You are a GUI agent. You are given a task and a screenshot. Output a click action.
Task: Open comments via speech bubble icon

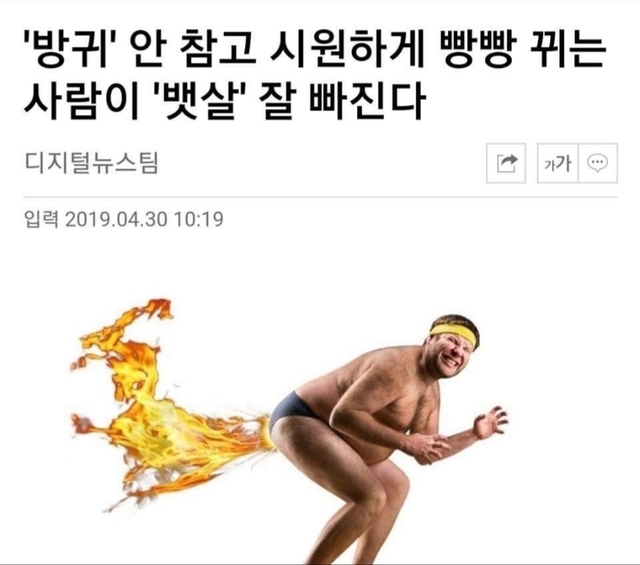(x=598, y=163)
